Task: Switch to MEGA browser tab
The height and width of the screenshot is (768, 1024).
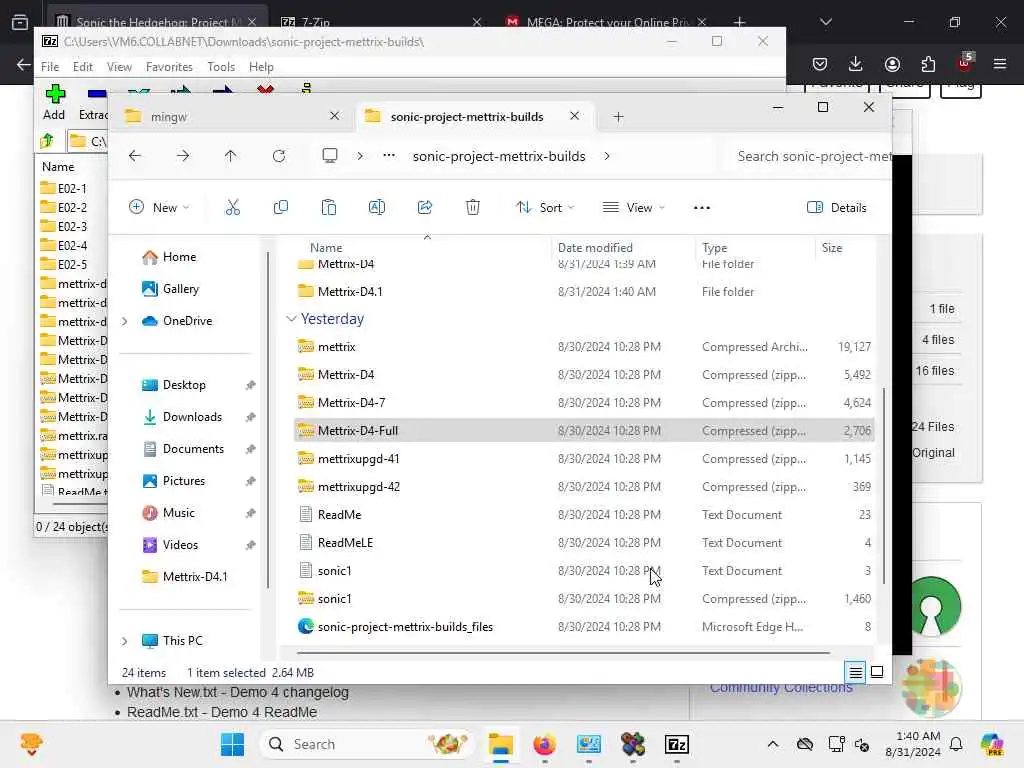Action: point(604,22)
